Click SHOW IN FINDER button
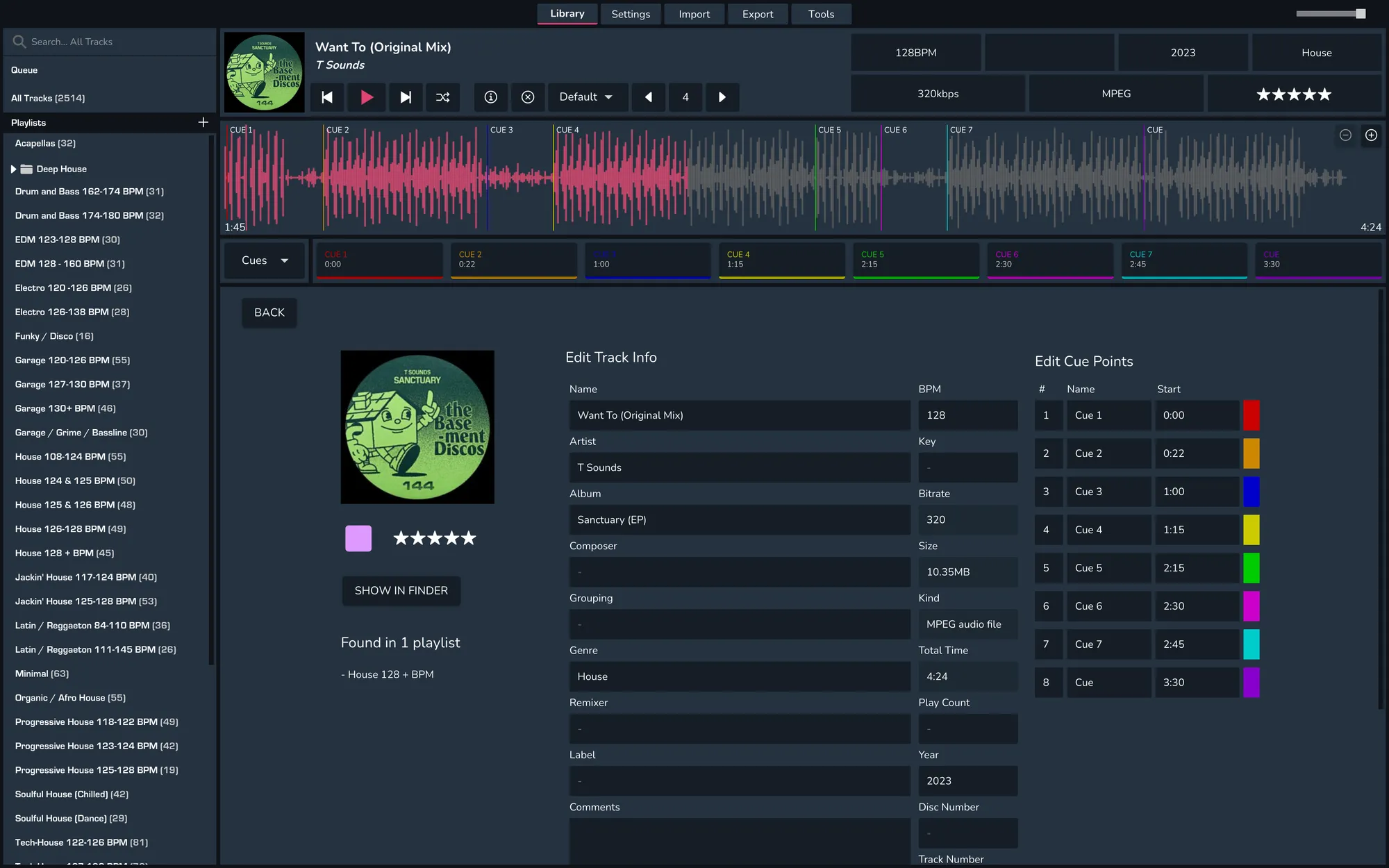Image resolution: width=1389 pixels, height=868 pixels. (401, 590)
